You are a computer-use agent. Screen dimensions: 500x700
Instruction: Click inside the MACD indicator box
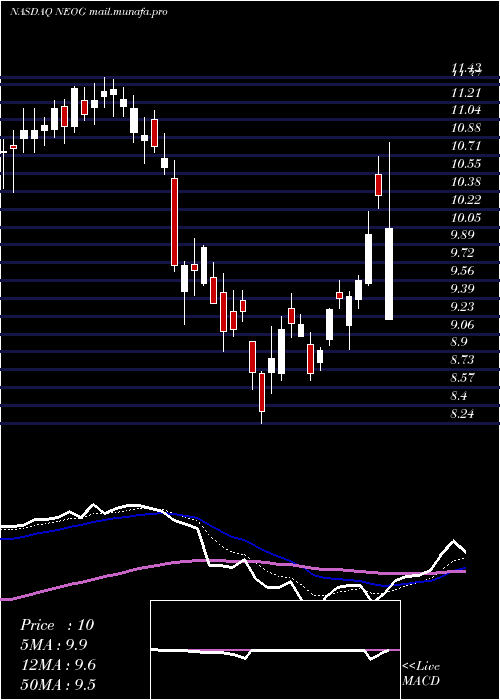[x=275, y=650]
